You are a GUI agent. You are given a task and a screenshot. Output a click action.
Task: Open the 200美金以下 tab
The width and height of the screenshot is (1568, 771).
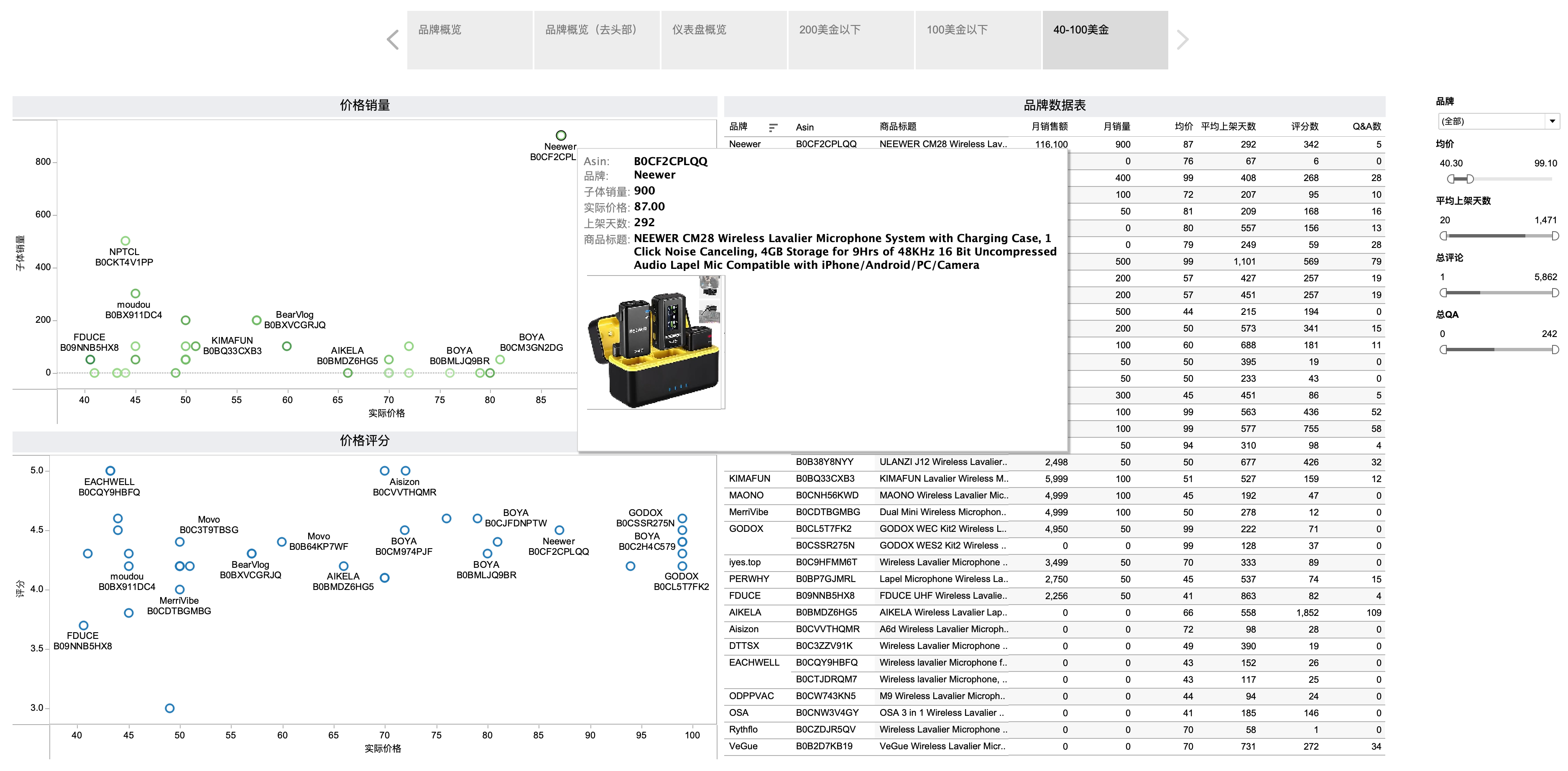852,40
